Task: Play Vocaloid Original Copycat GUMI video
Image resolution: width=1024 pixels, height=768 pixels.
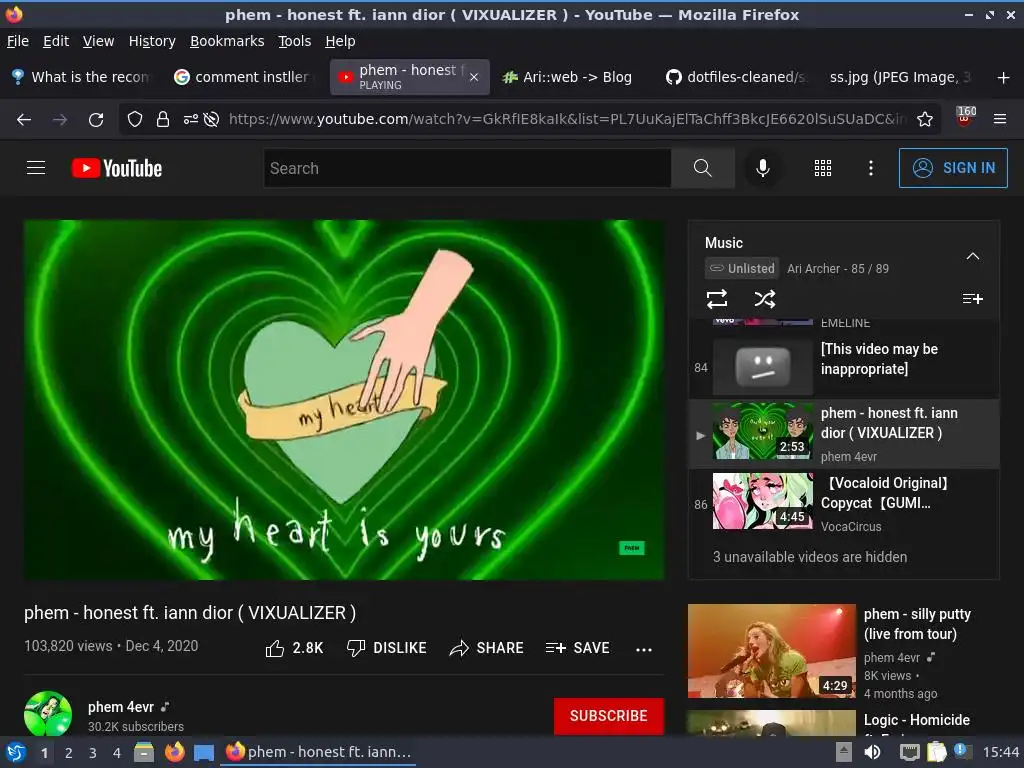Action: (x=844, y=503)
